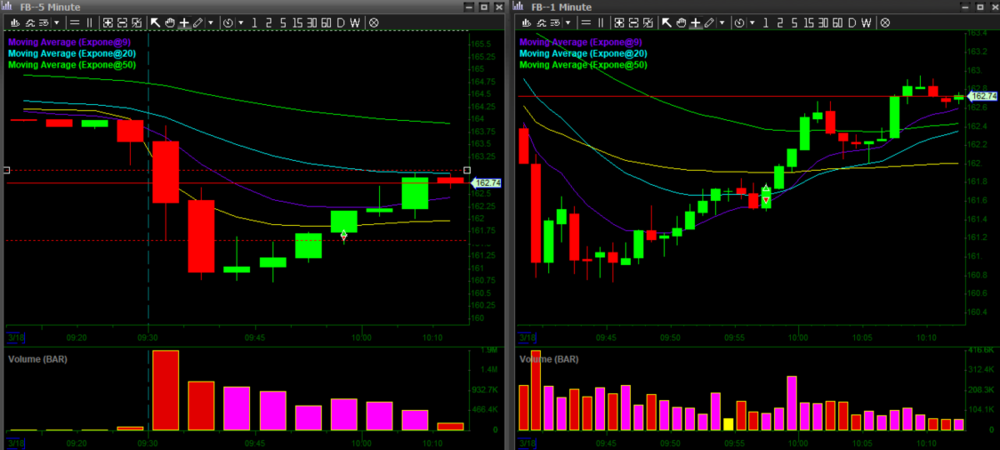Open drawing tools dropdown in 1 Minute toolbar
The height and width of the screenshot is (450, 1000).
(x=722, y=22)
